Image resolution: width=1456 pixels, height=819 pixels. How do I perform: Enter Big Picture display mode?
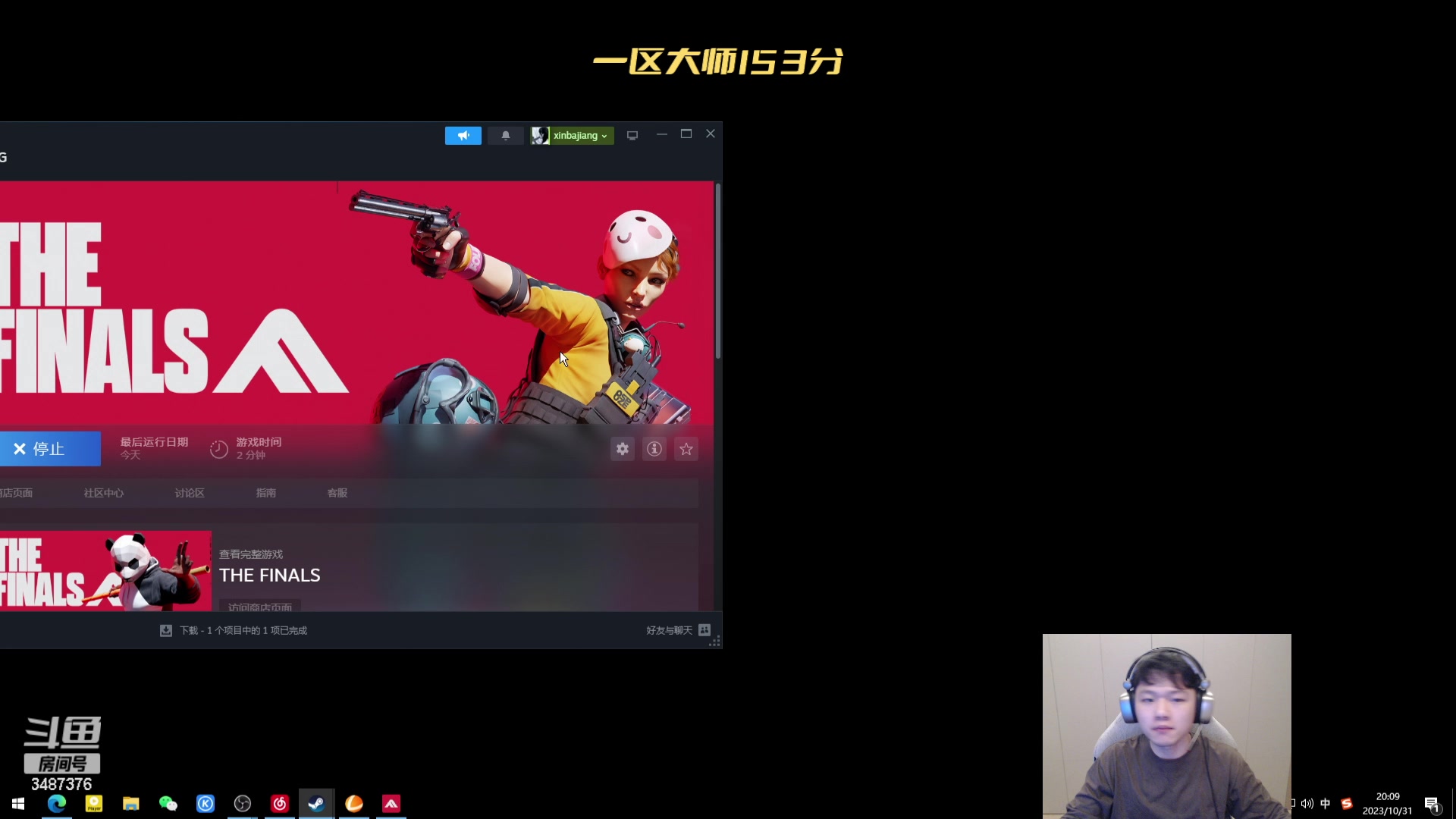pos(632,135)
